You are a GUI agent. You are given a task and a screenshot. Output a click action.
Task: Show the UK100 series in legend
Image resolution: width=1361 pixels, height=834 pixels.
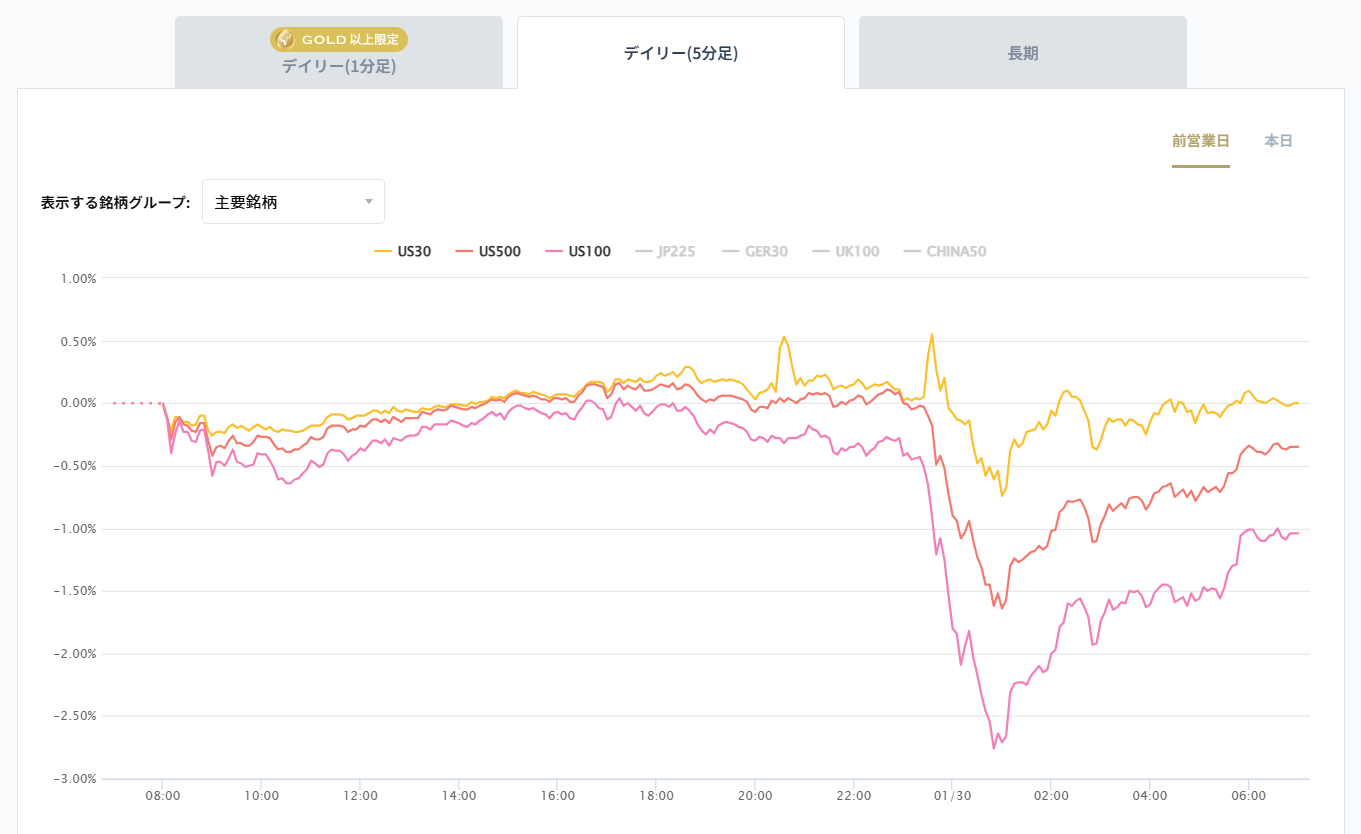pyautogui.click(x=857, y=251)
